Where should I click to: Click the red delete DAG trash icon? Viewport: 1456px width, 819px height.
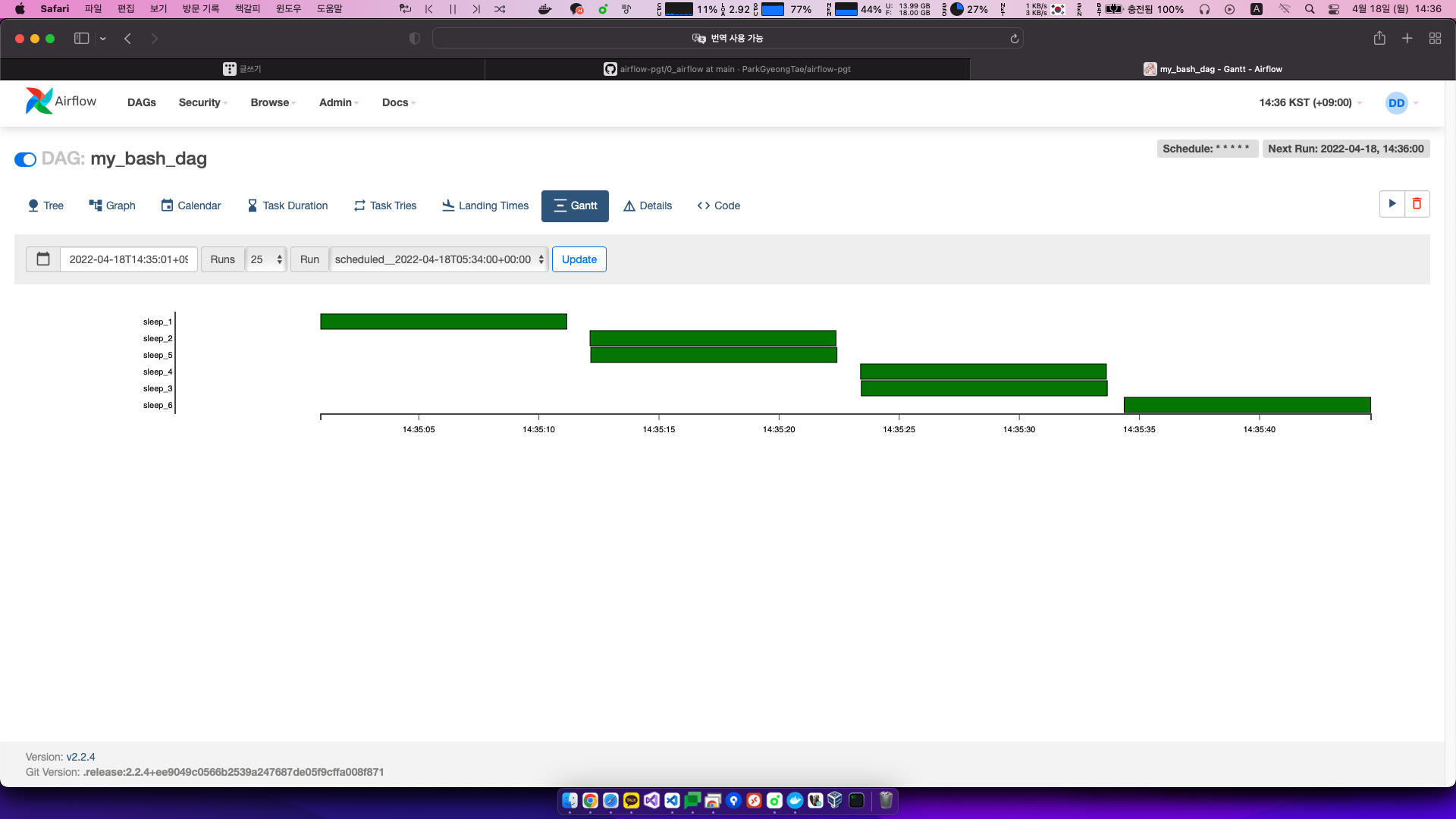click(x=1417, y=204)
